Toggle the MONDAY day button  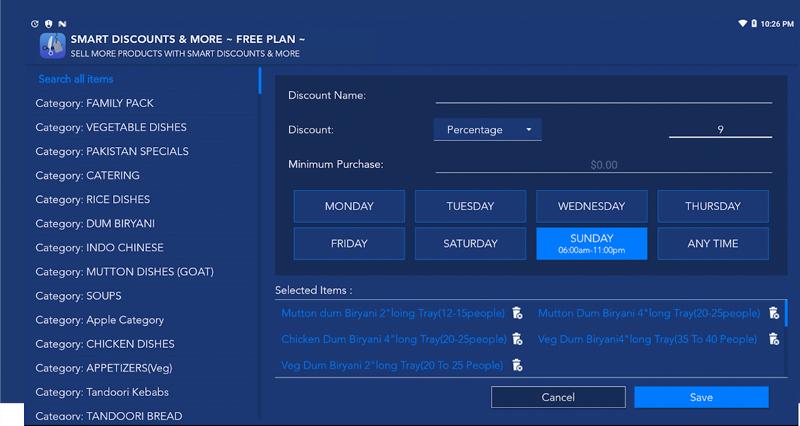(x=349, y=206)
